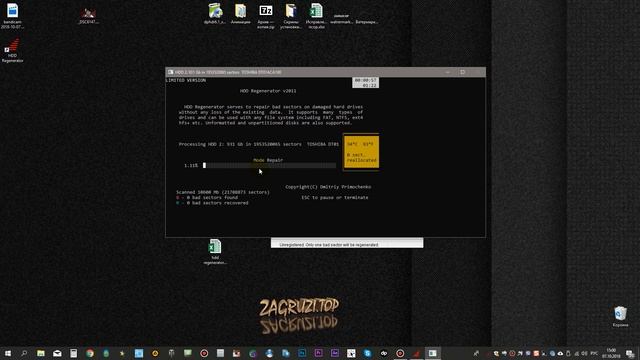The width and height of the screenshot is (640, 360).
Task: Open Adobe Premiere Pro from the taskbar
Action: pos(318,353)
